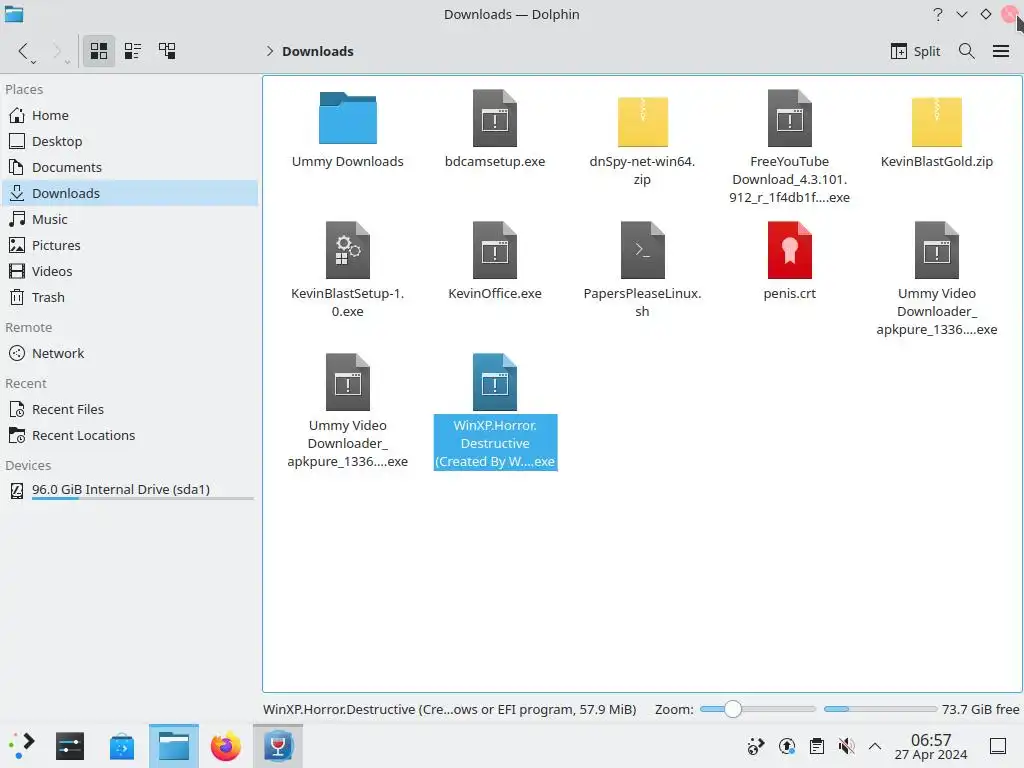Open Trash in Places panel
Screen dimensions: 1024x768
click(x=129, y=298)
